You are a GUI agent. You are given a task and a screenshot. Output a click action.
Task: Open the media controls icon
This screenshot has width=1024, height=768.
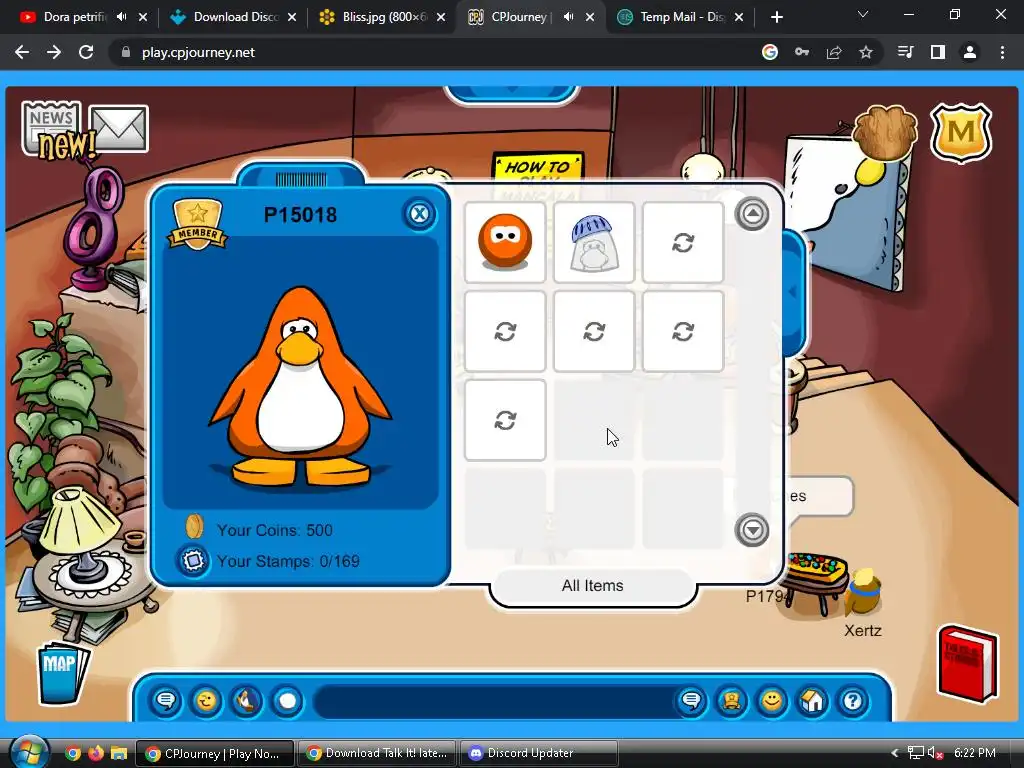[905, 52]
